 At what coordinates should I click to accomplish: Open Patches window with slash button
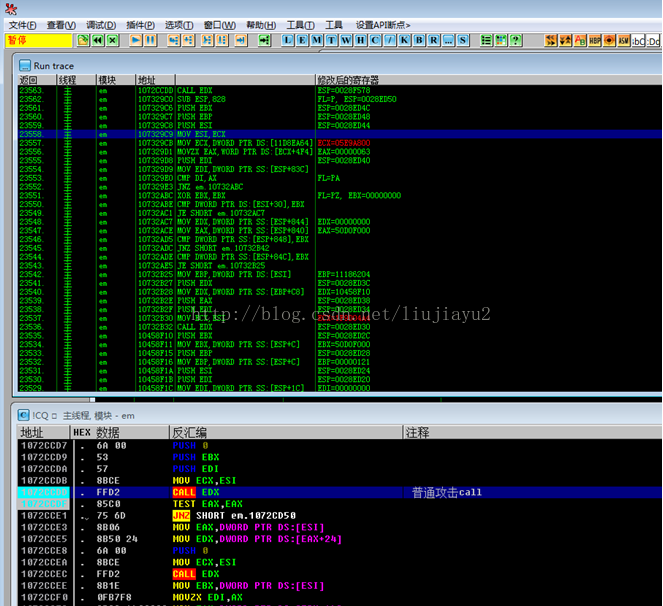point(389,40)
